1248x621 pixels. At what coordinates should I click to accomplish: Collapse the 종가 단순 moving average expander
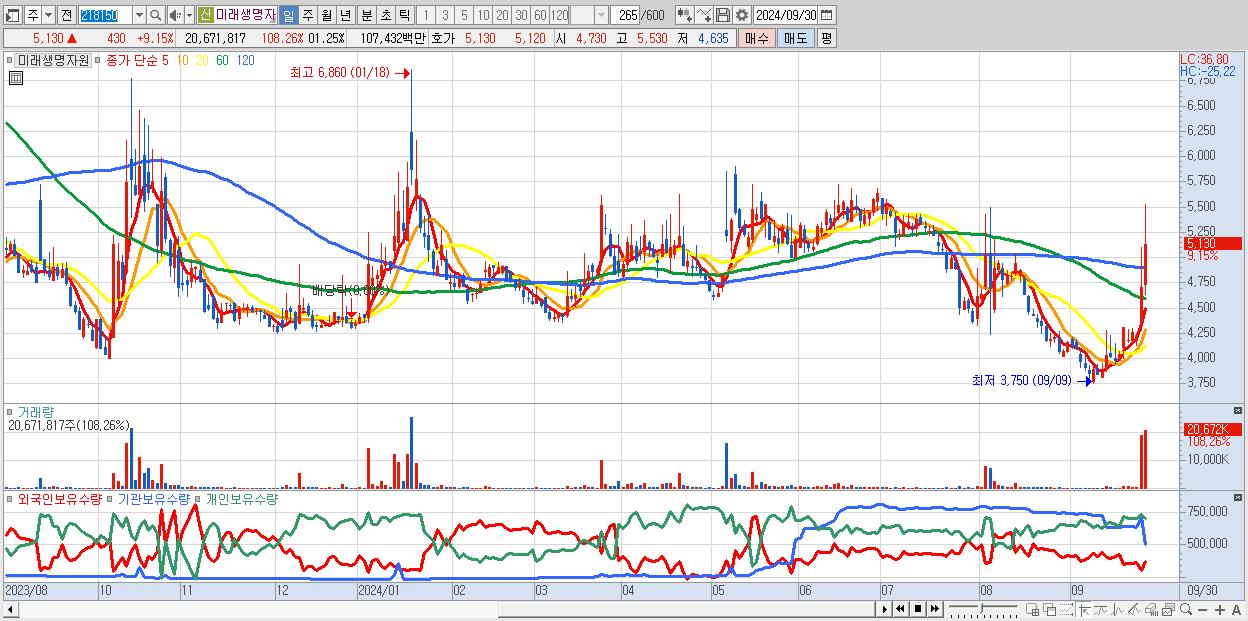(x=98, y=61)
